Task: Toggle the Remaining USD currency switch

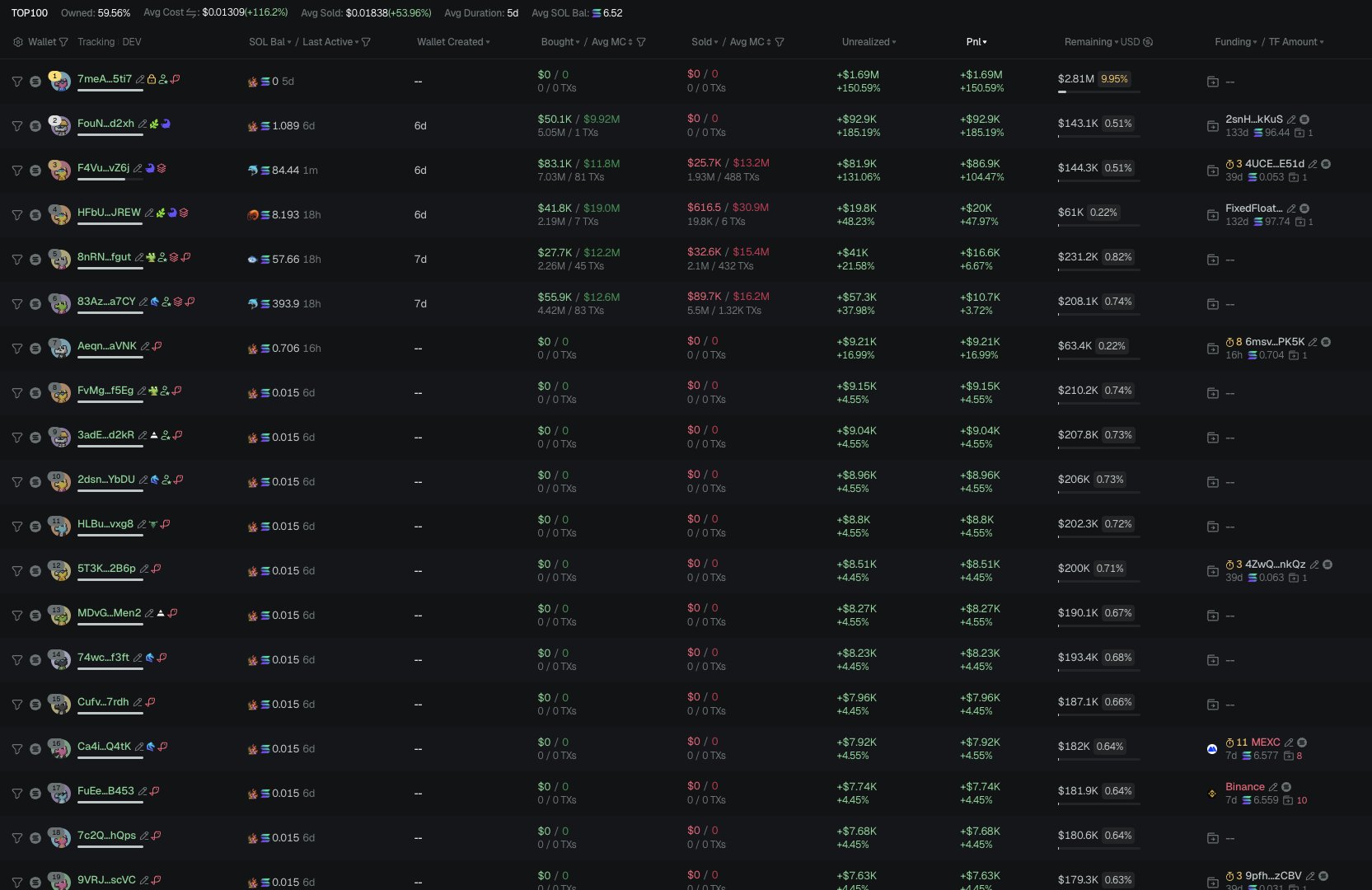Action: [1148, 42]
